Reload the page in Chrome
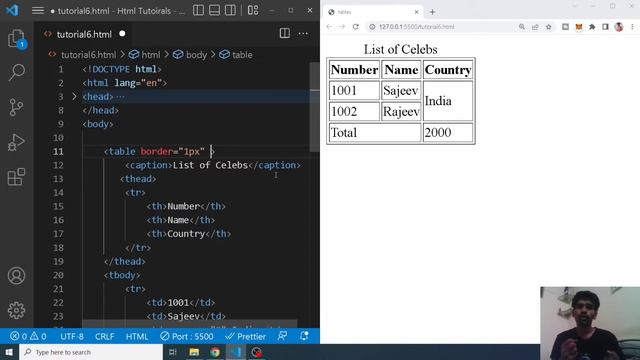Viewport: 640px width, 360px height. (356, 27)
